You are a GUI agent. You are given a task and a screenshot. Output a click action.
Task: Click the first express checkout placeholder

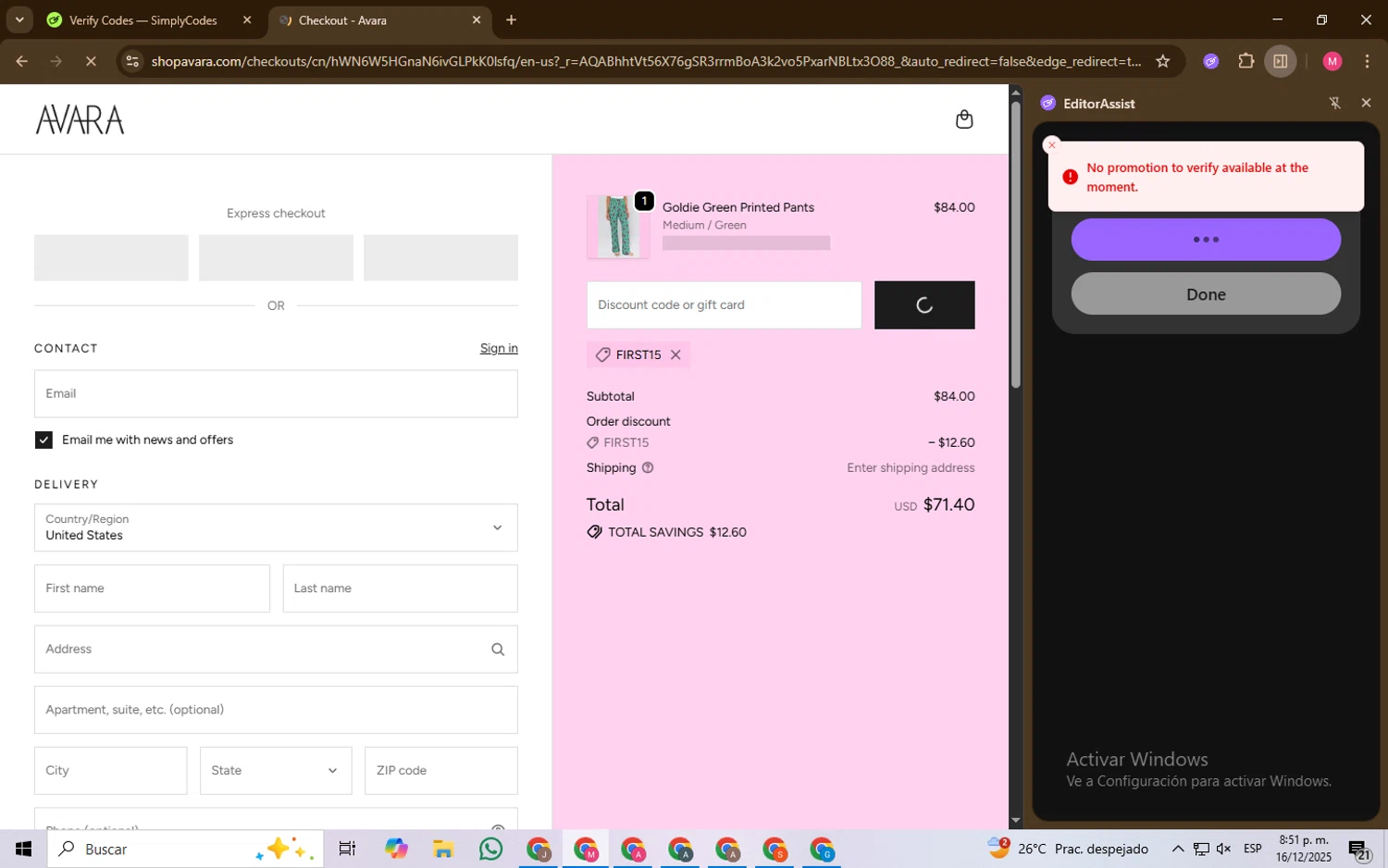pos(111,258)
